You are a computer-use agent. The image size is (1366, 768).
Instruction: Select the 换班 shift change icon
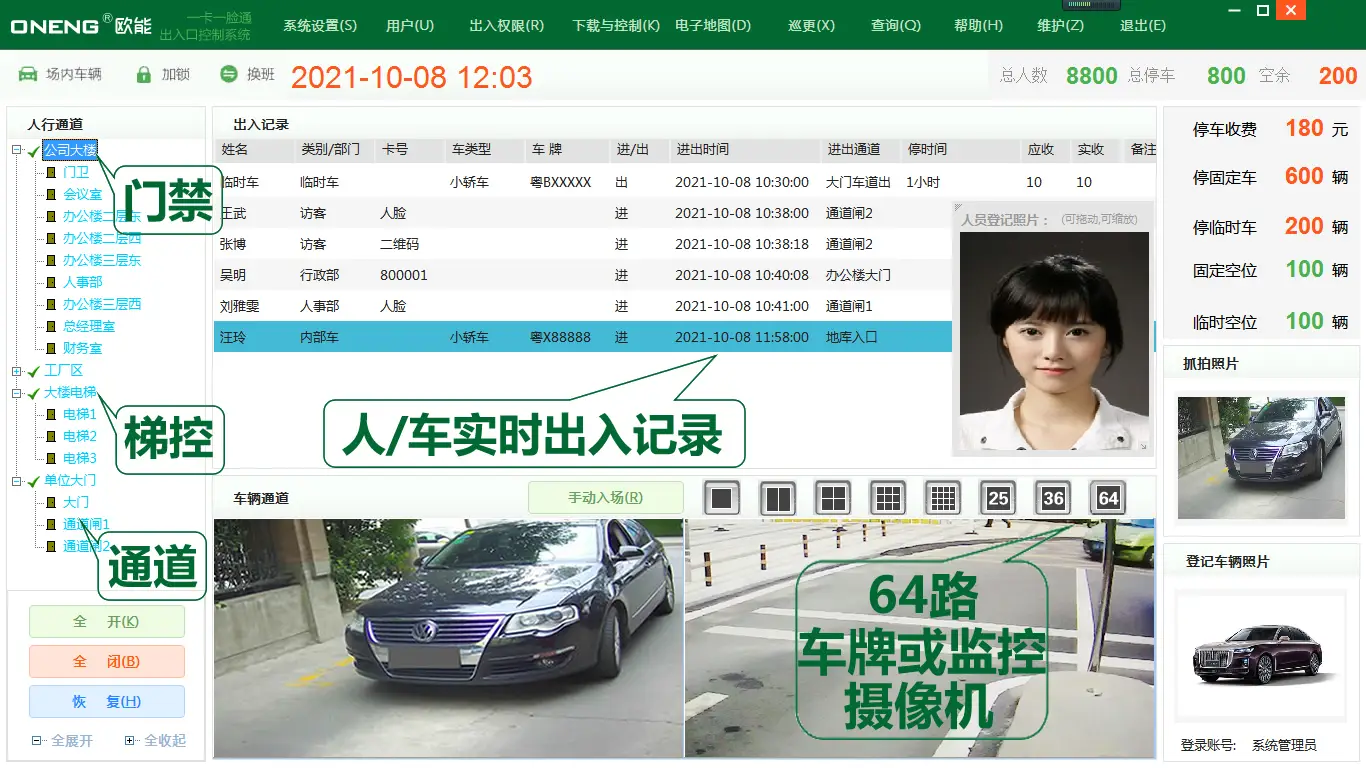click(x=228, y=74)
